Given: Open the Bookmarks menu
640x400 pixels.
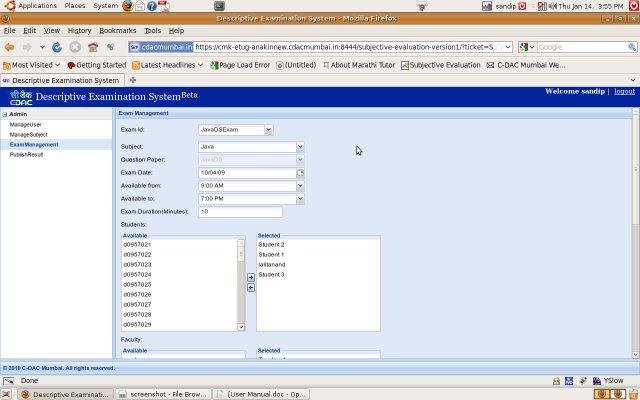Looking at the screenshot, I should 118,31.
